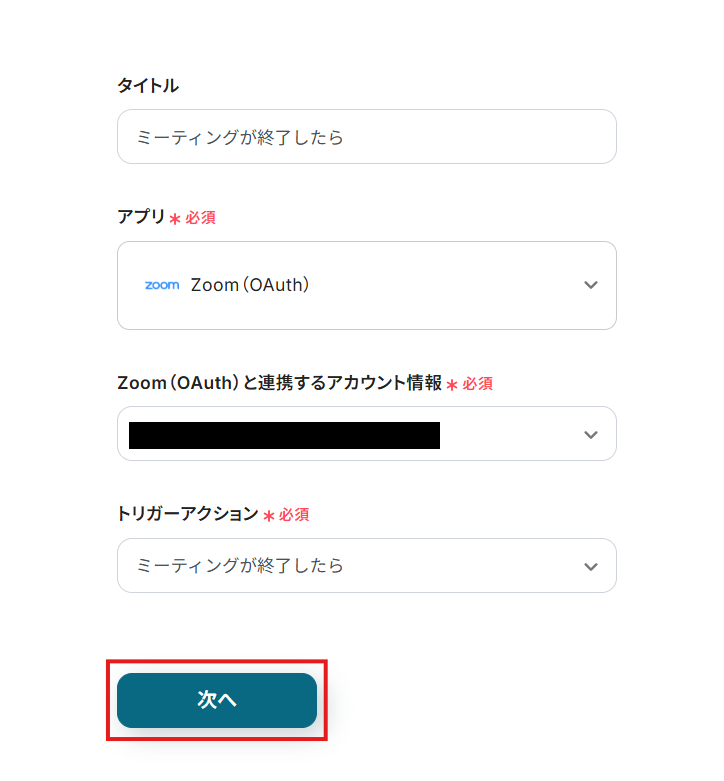The height and width of the screenshot is (781, 724).
Task: Click the Zoom (OAuth)と連携するアカウント情報 label
Action: [x=279, y=383]
